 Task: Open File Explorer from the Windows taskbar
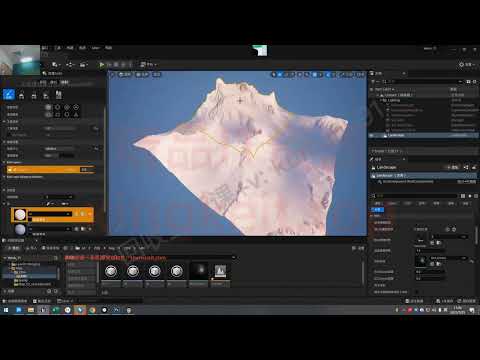31,310
